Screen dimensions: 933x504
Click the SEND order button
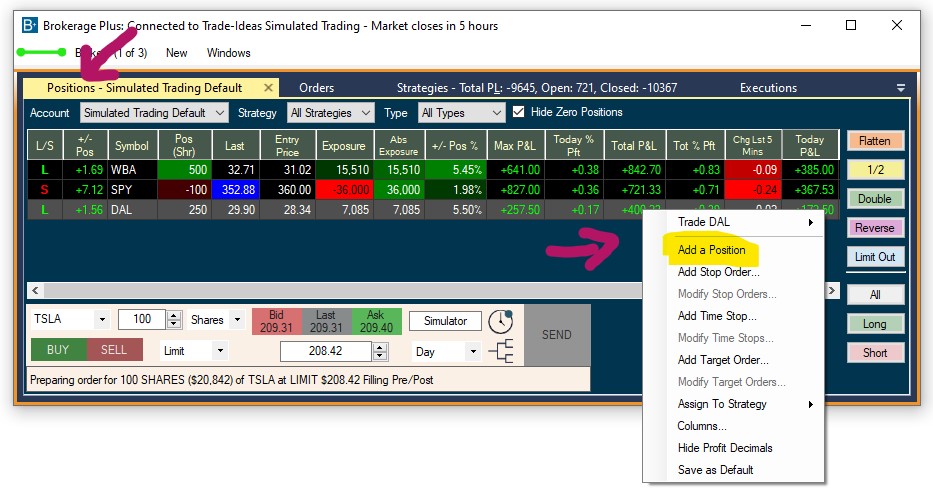tap(557, 335)
